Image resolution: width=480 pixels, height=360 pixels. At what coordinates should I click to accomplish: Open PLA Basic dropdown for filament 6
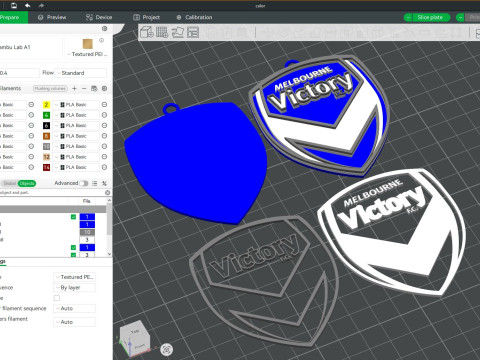click(x=76, y=125)
